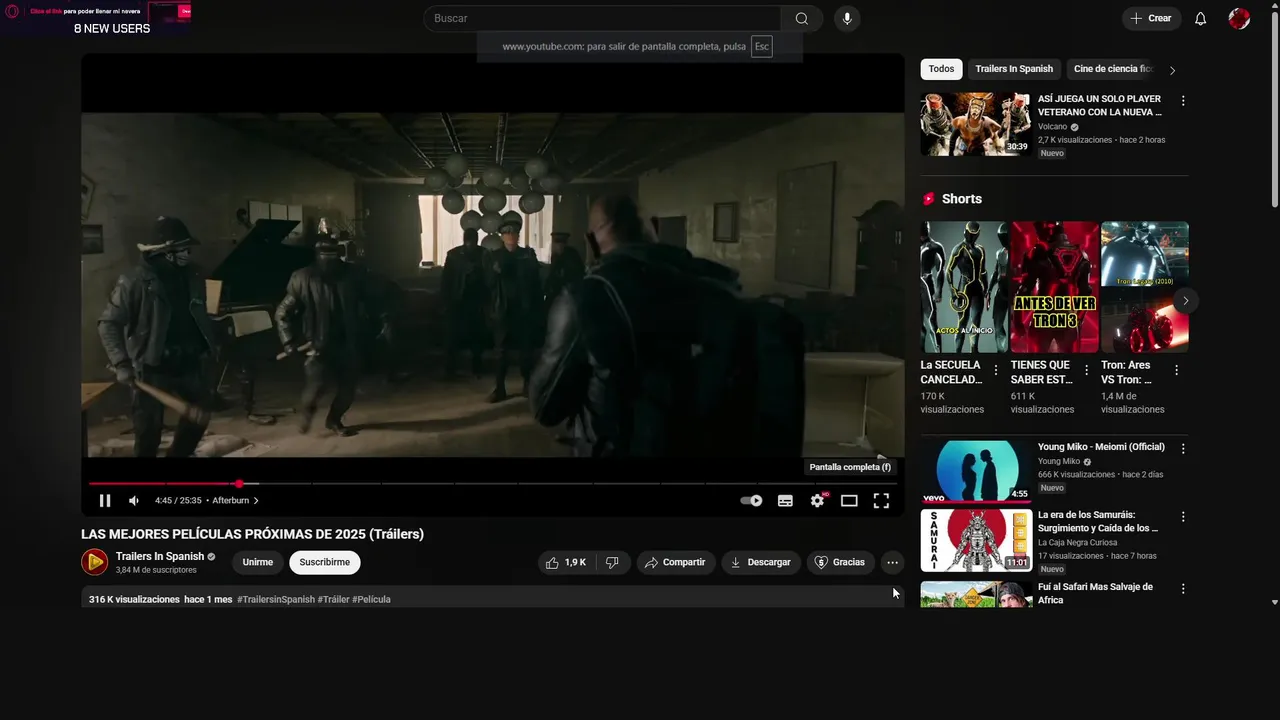Open the Trailers In Spanish channel avatar
This screenshot has width=1280, height=720.
click(94, 562)
